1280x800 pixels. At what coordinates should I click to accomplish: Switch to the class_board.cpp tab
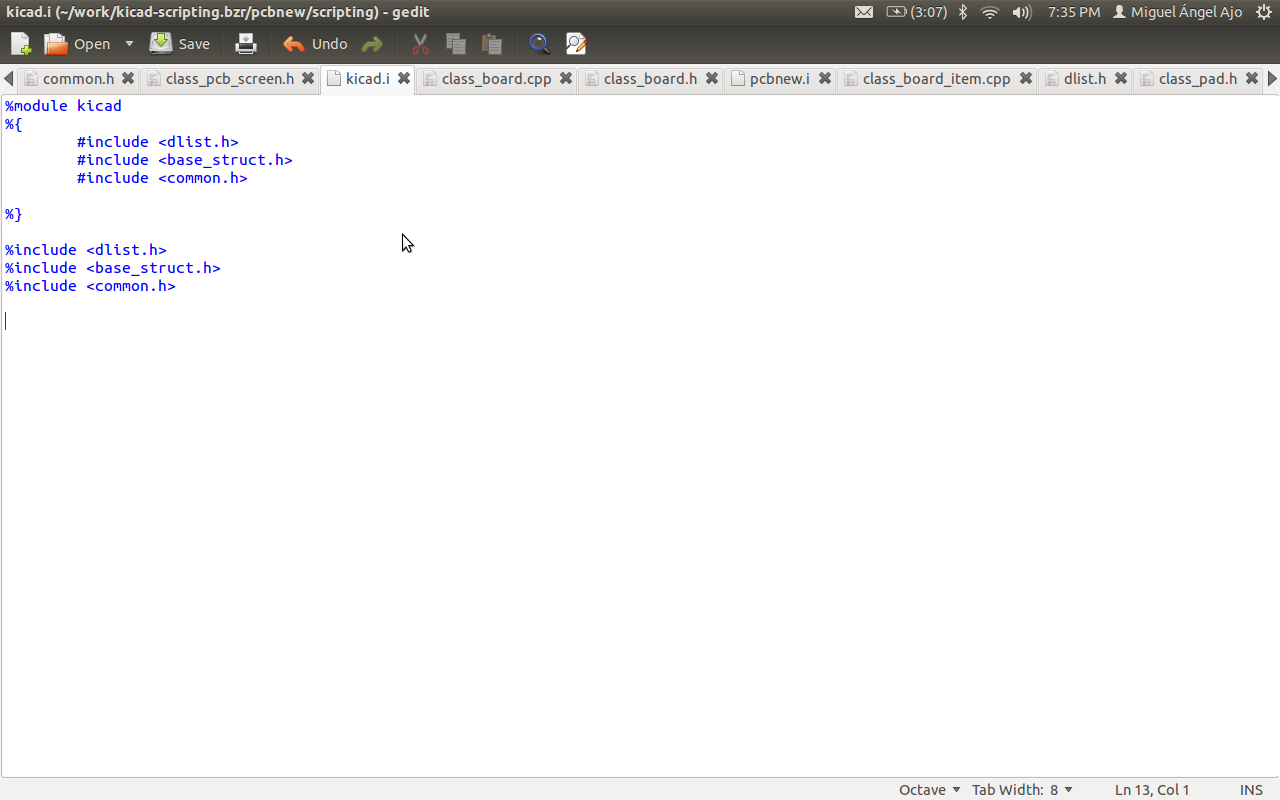point(496,79)
